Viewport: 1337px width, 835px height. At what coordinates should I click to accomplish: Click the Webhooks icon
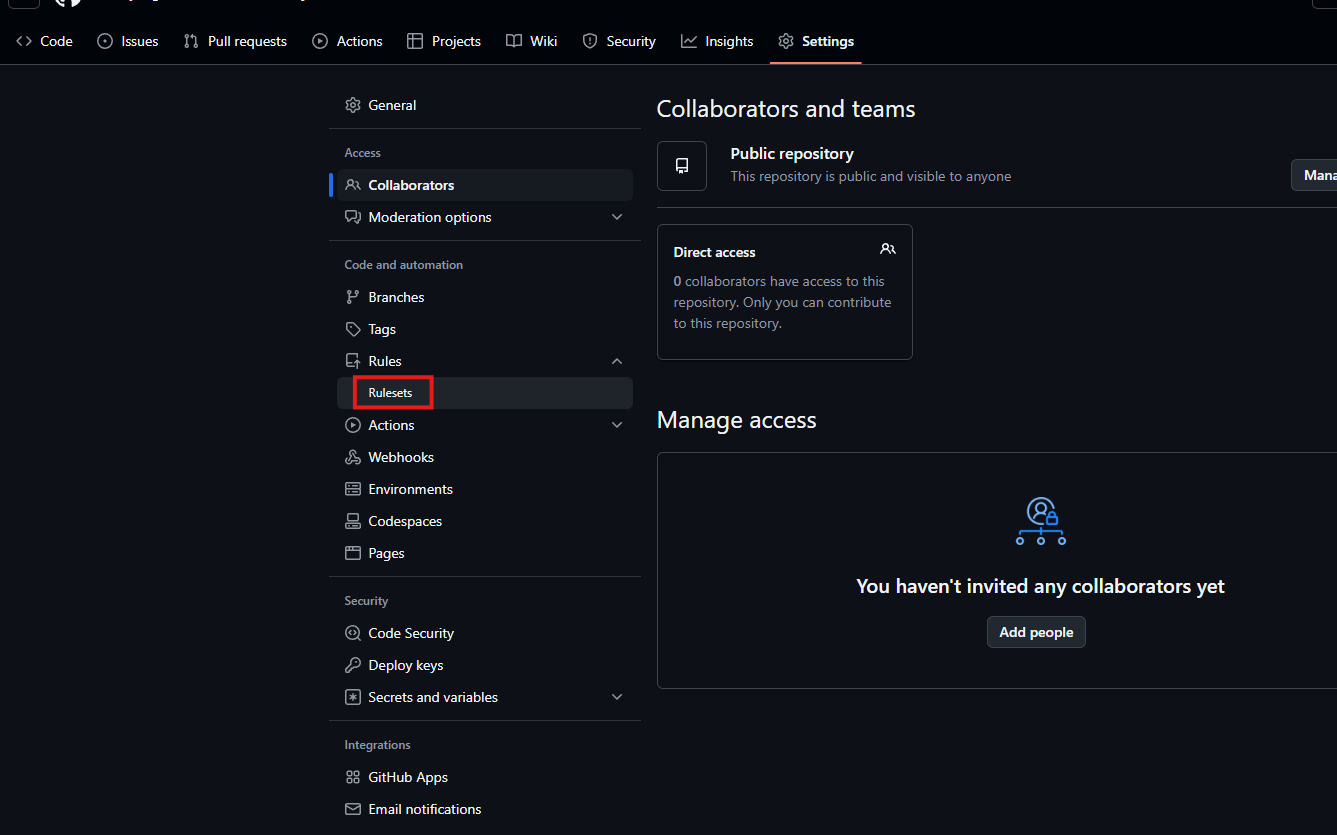[352, 457]
